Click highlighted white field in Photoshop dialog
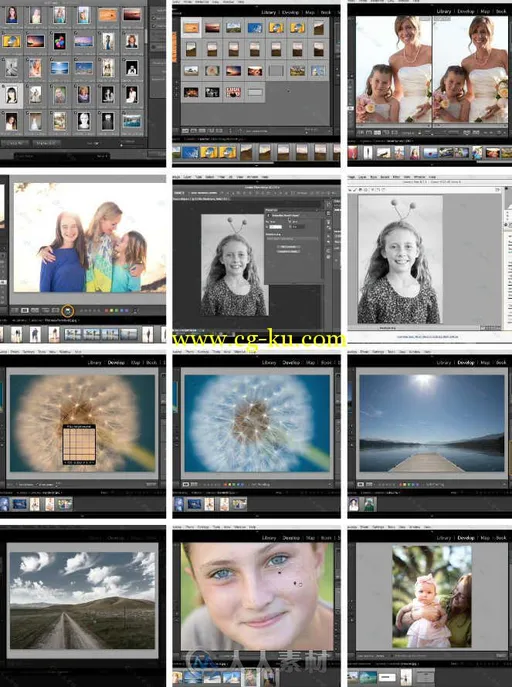Viewport: 512px width, 687px height. click(275, 226)
